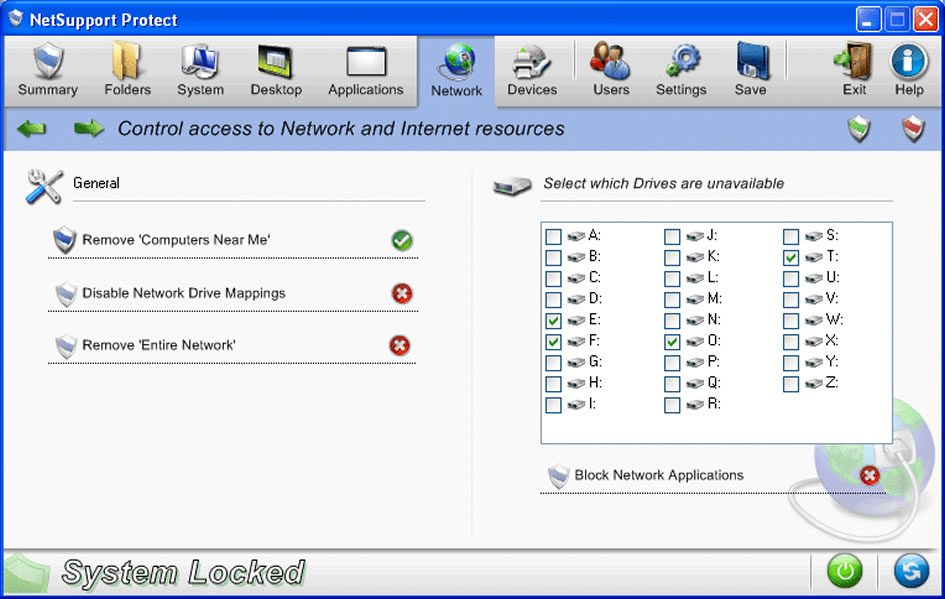Open the System section
The width and height of the screenshot is (945, 599).
pos(200,71)
